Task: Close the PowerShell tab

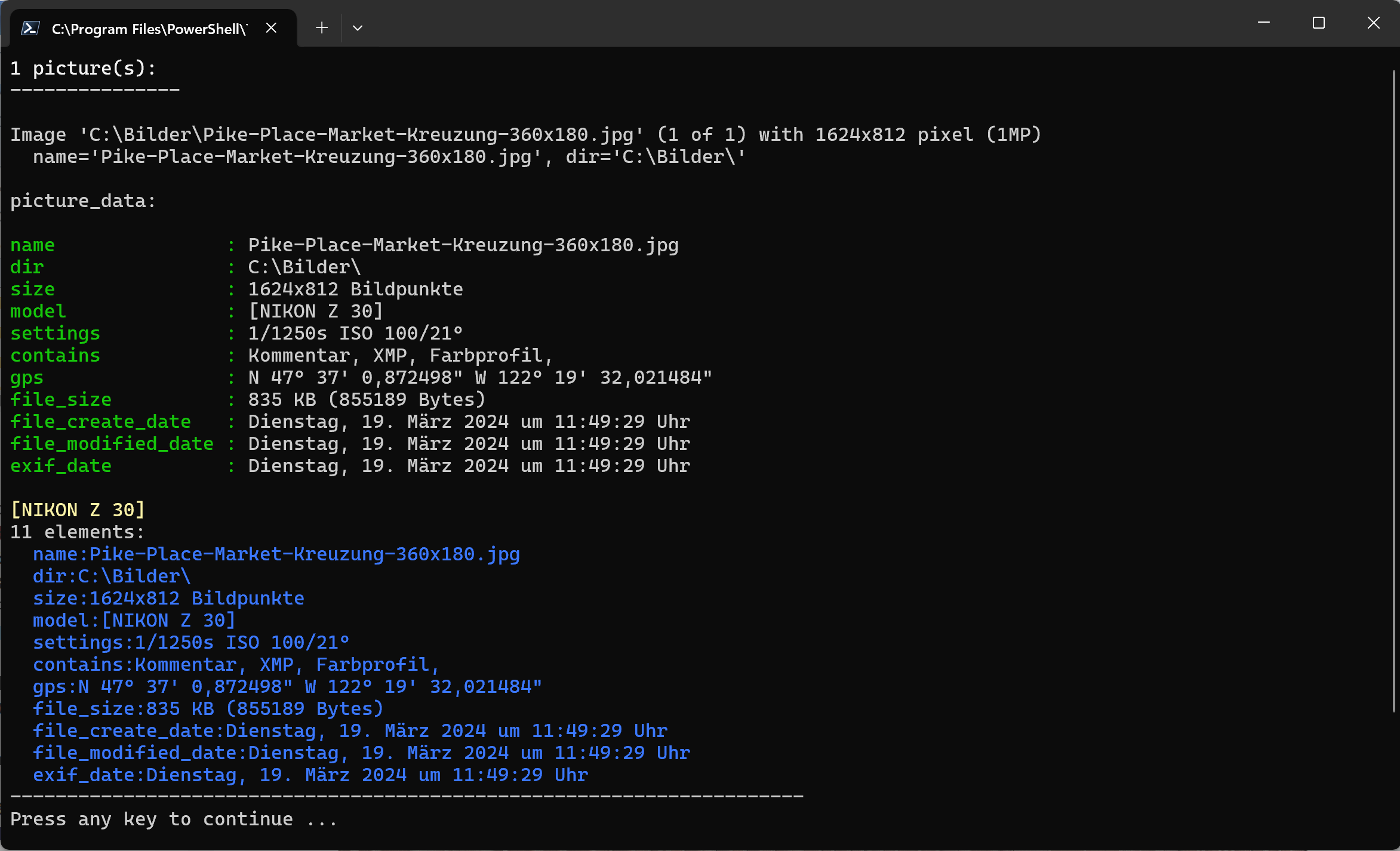Action: [271, 28]
